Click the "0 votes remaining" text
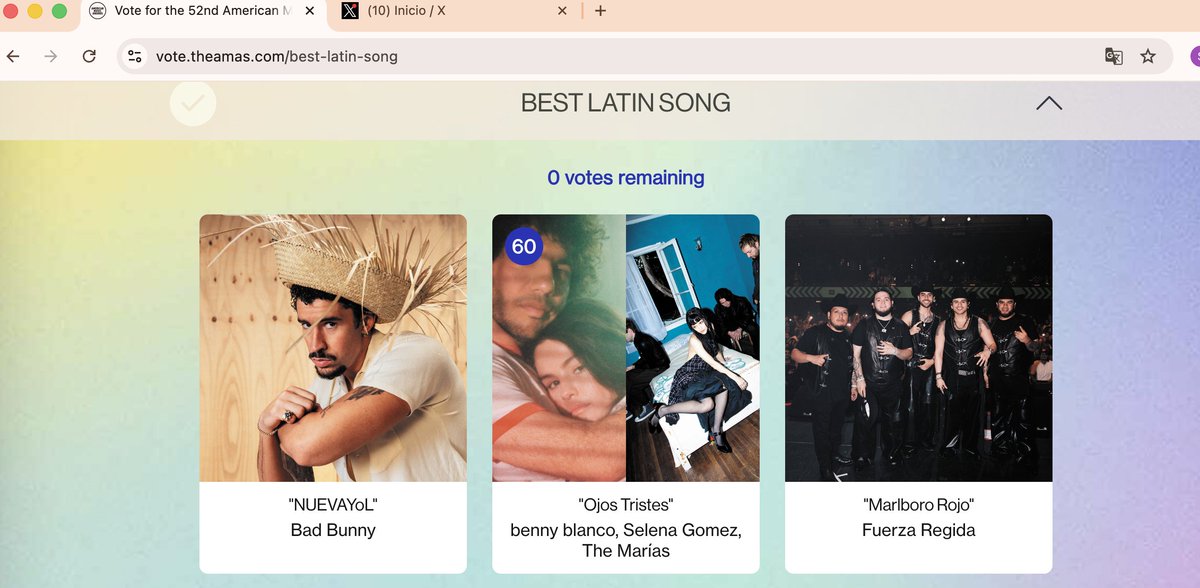This screenshot has height=588, width=1200. point(625,177)
